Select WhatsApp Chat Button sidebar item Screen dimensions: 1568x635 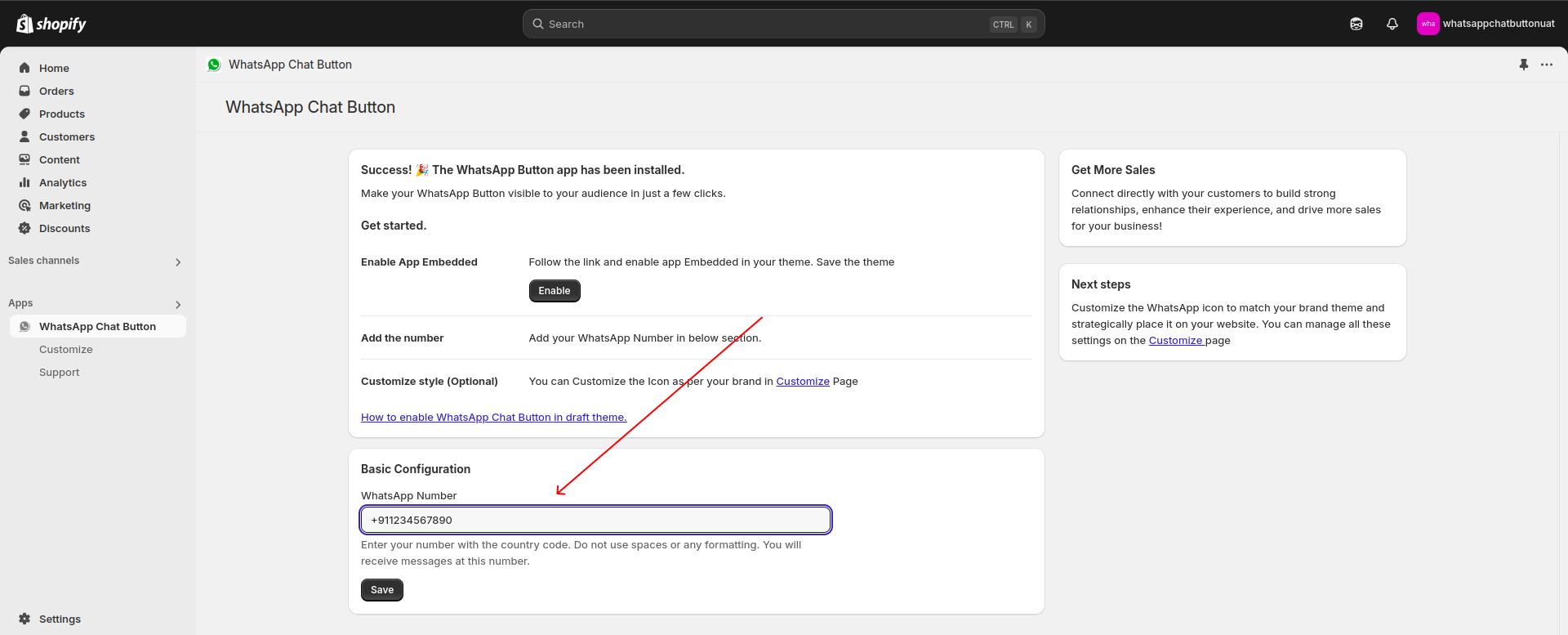click(x=98, y=326)
